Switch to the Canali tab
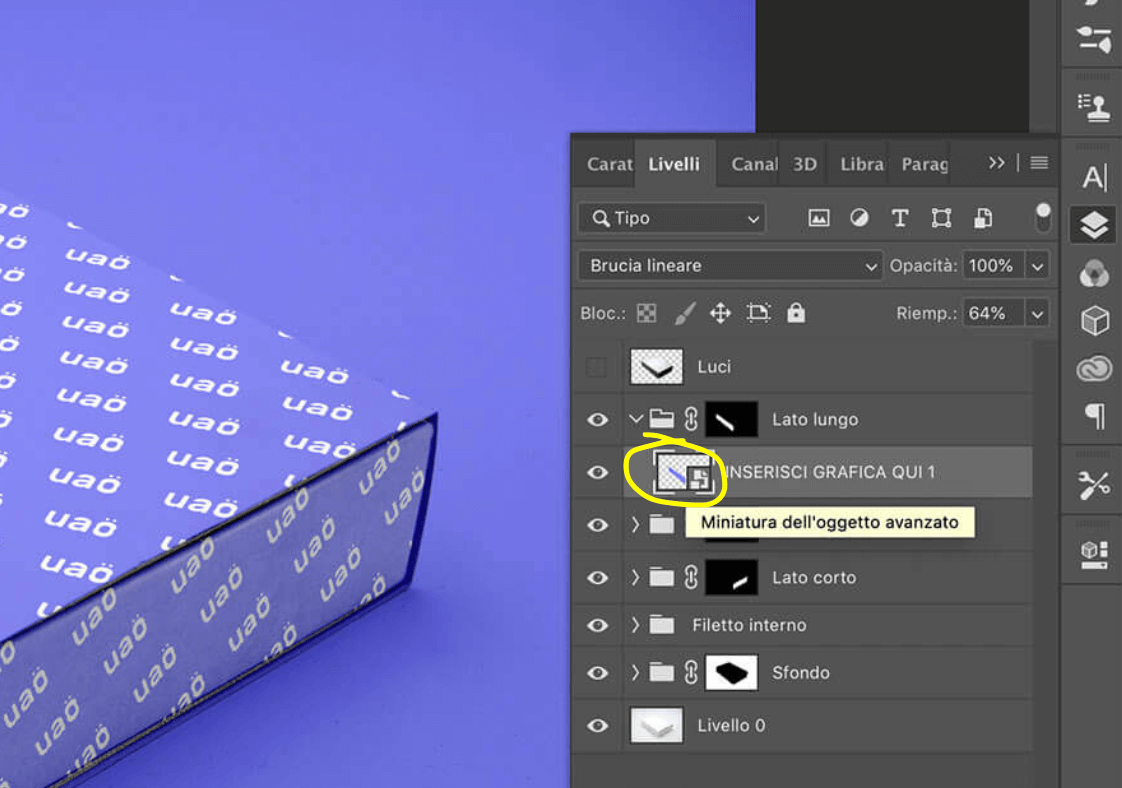Viewport: 1122px width, 788px height. point(753,164)
